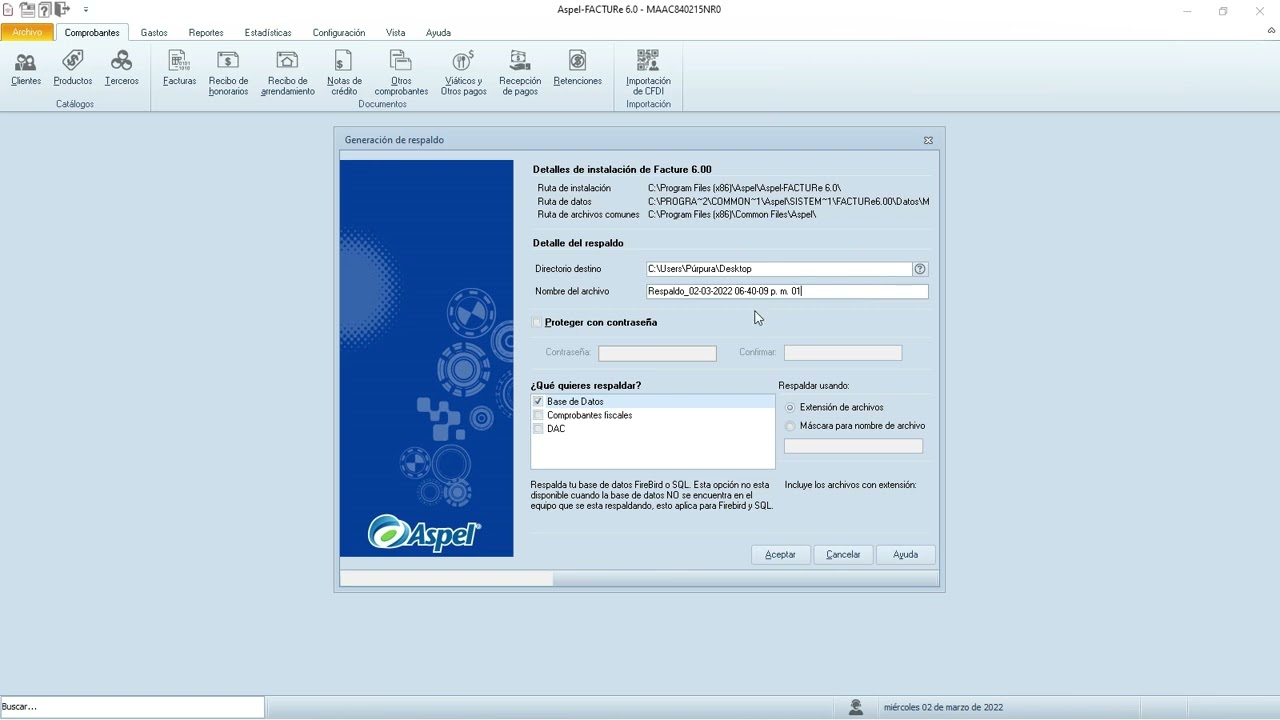Switch to the Configuración tab
The width and height of the screenshot is (1280, 720).
click(339, 33)
